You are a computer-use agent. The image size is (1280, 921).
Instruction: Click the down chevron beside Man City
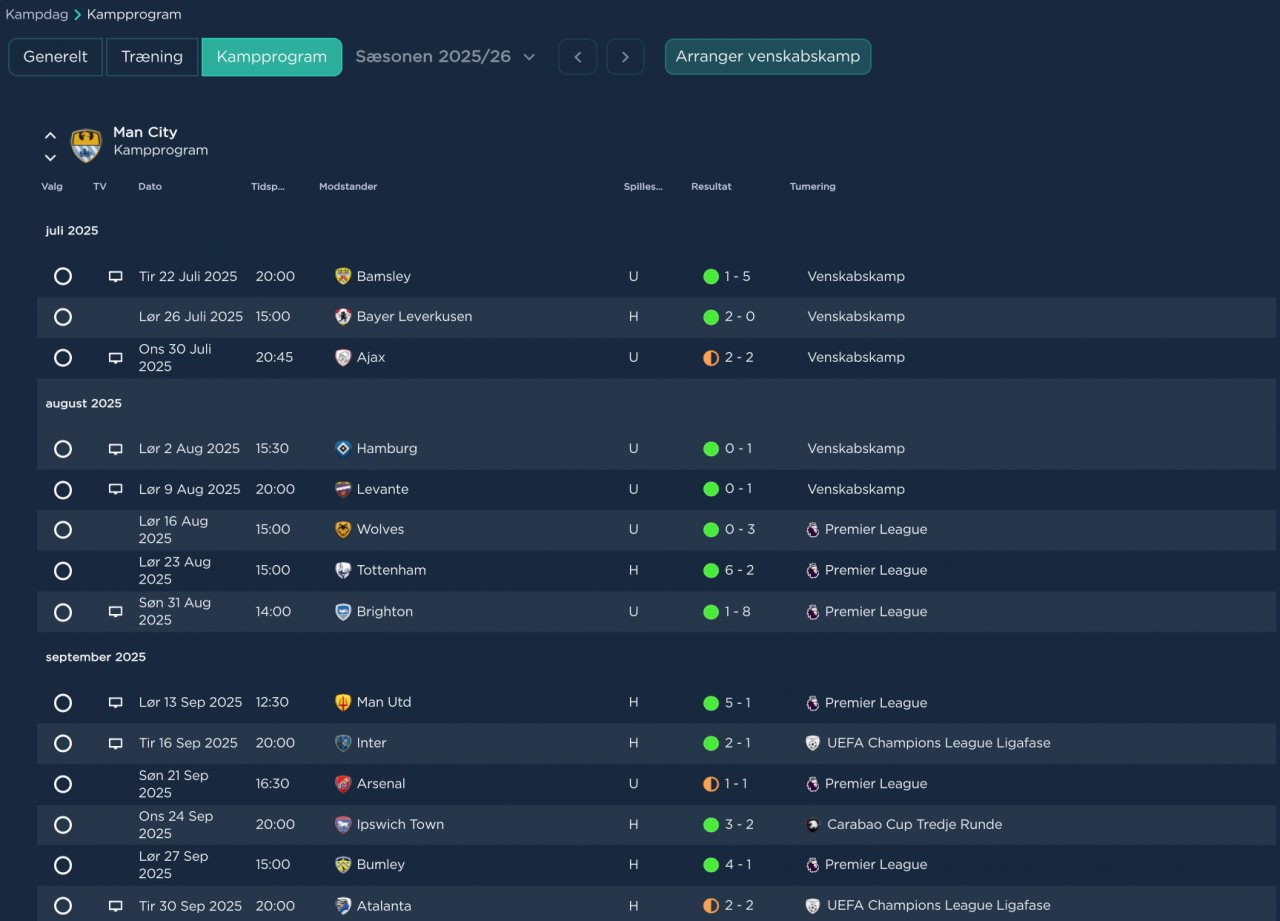[50, 158]
